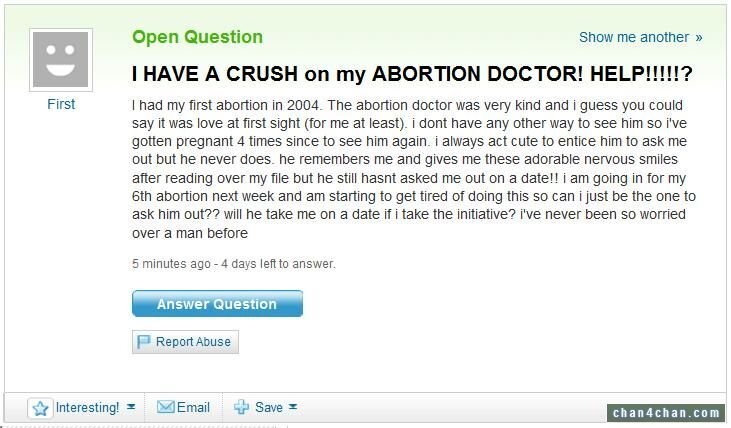This screenshot has width=731, height=428.
Task: Select the Save label in bottom bar
Action: click(x=269, y=407)
